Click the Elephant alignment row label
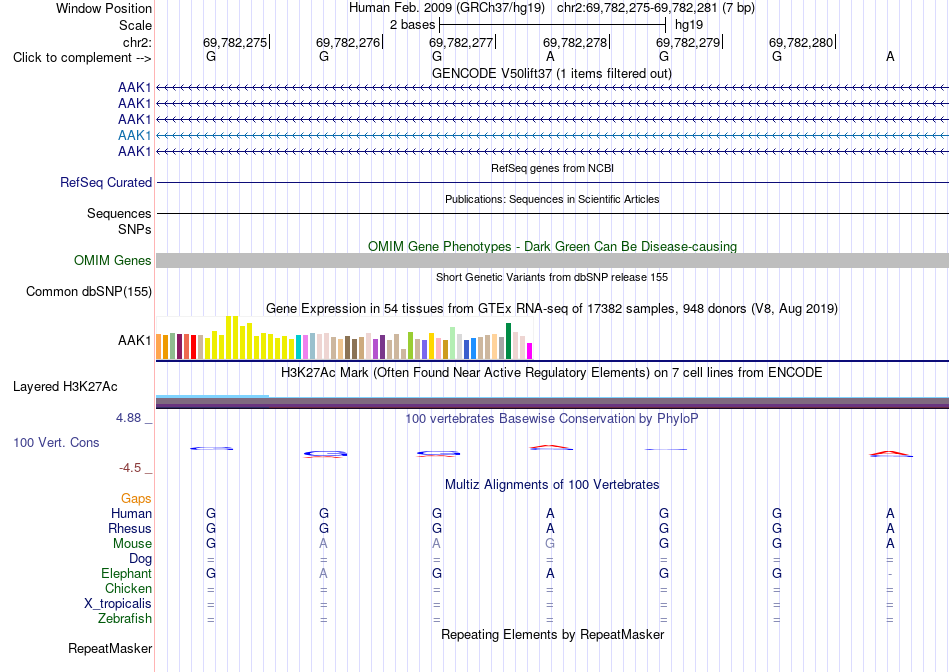Viewport: 950px width, 672px height. [x=127, y=573]
